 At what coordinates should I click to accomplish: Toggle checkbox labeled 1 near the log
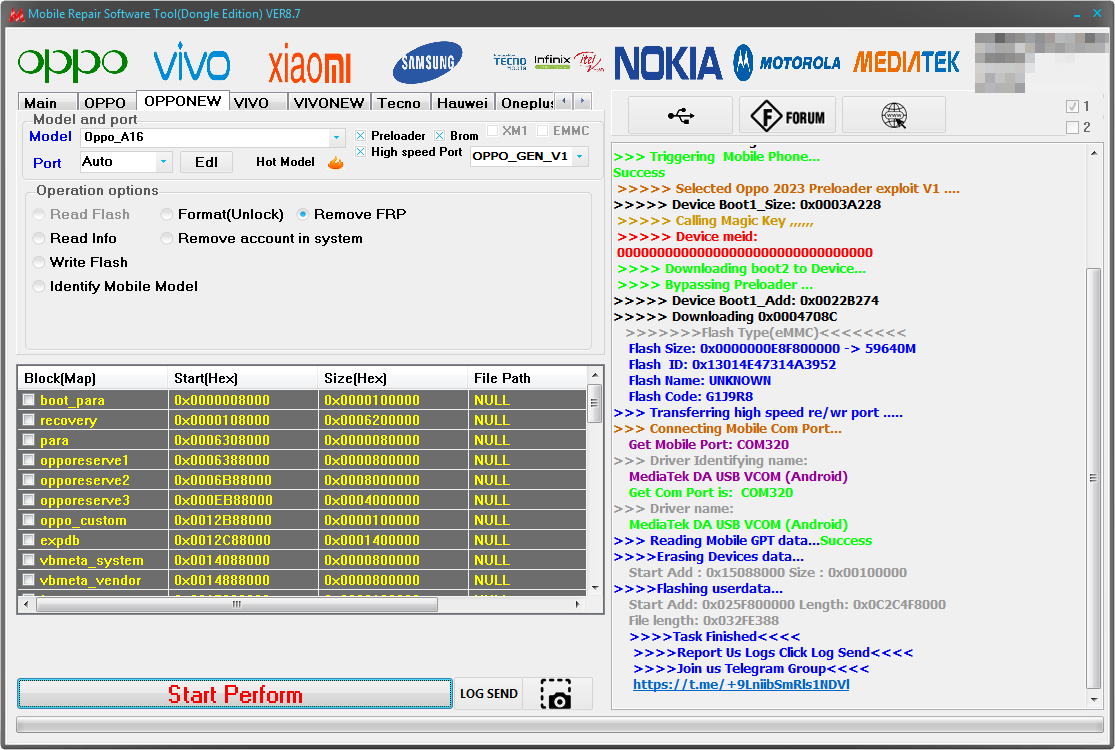(x=1072, y=107)
